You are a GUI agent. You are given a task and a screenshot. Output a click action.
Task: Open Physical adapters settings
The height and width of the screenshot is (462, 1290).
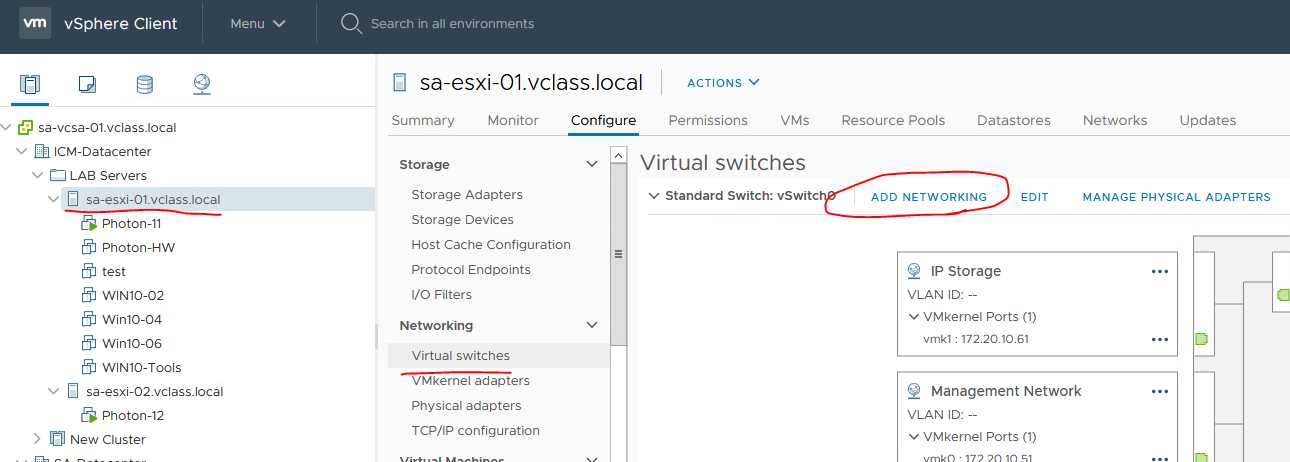point(466,406)
